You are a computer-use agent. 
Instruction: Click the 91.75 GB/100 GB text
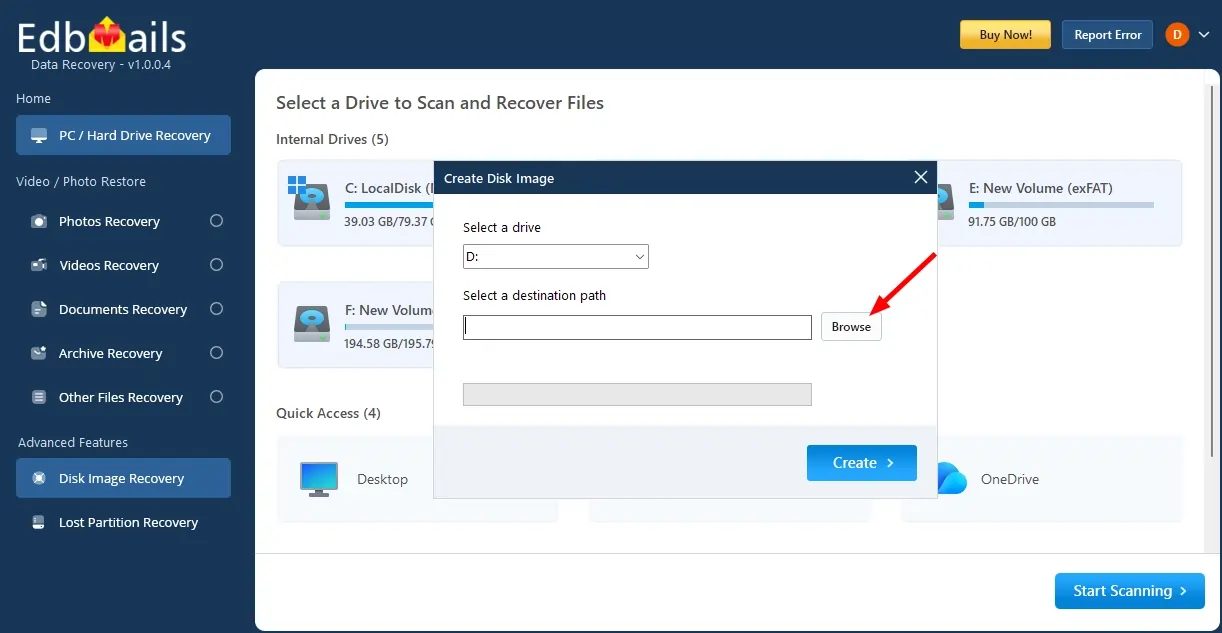coord(1012,221)
